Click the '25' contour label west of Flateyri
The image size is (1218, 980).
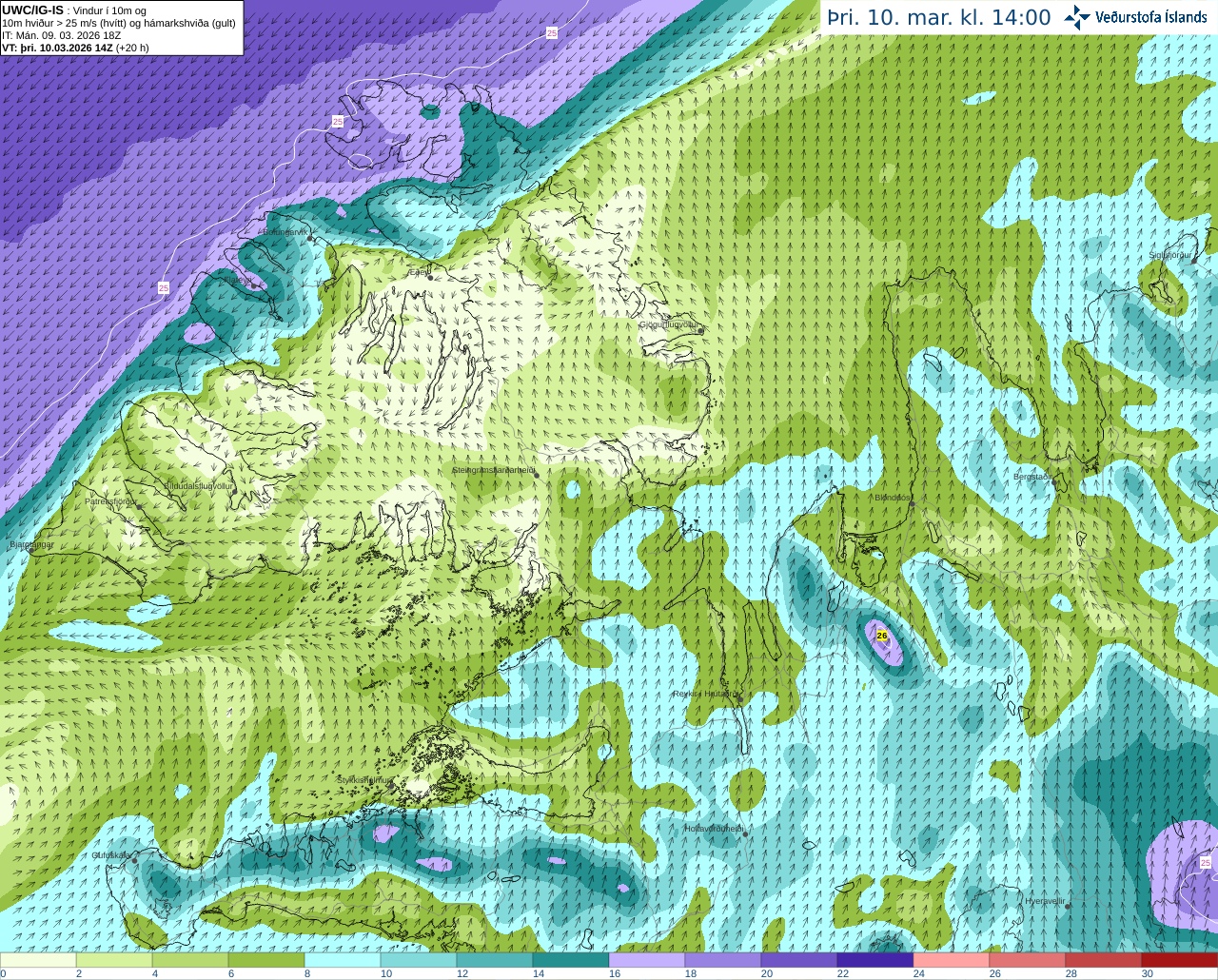164,287
